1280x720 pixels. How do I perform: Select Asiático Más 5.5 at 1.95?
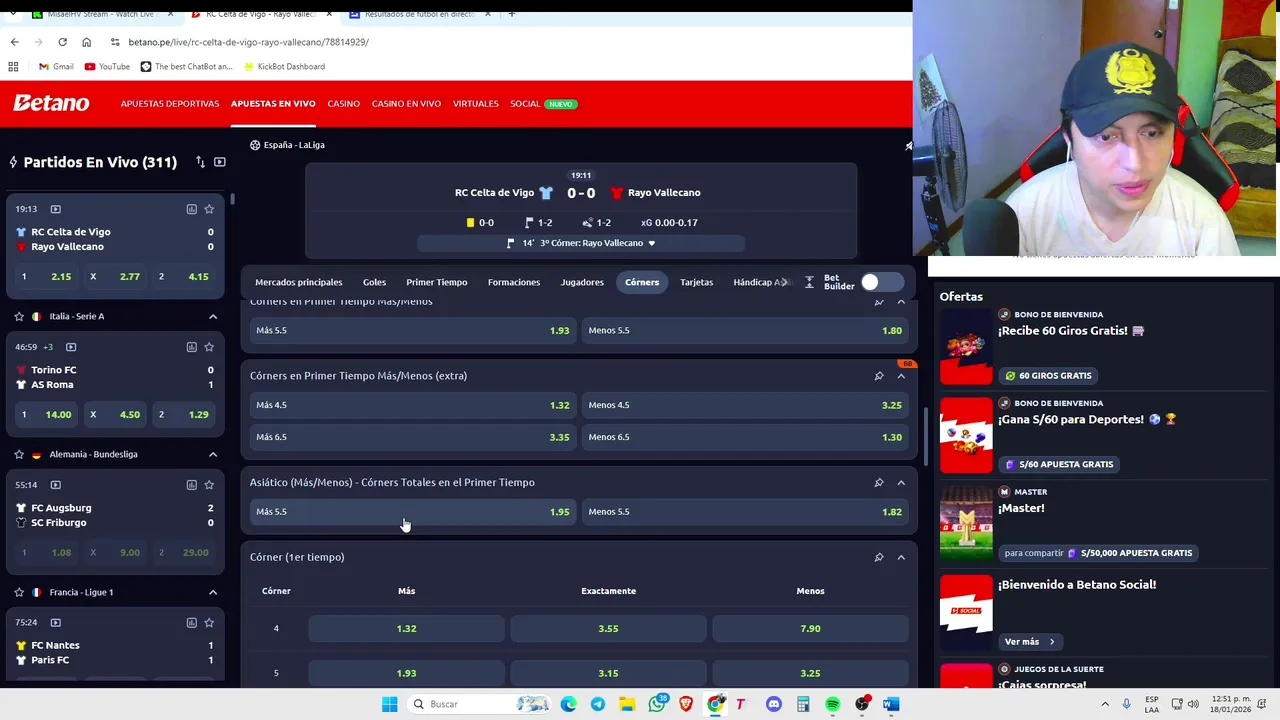pyautogui.click(x=412, y=512)
